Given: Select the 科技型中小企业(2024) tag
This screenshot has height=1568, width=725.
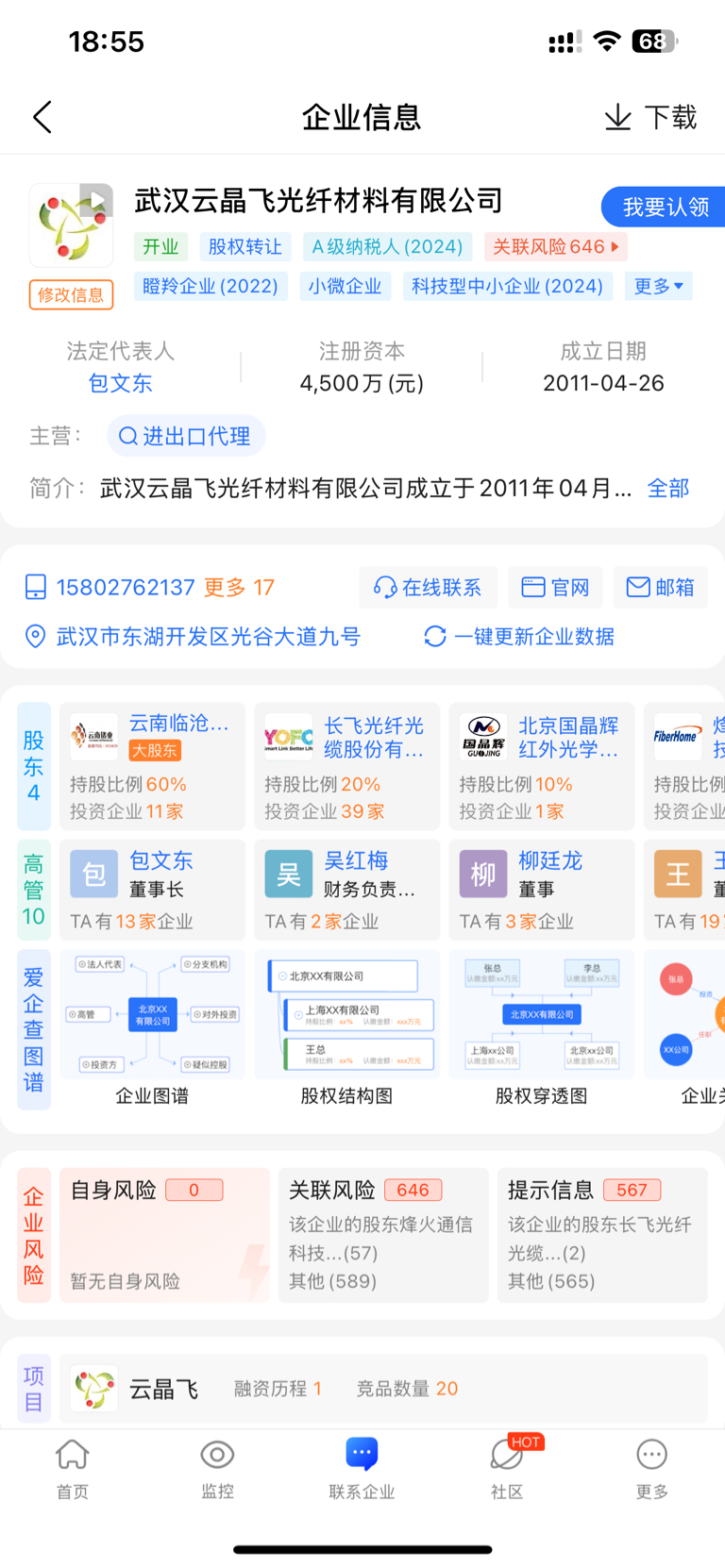Looking at the screenshot, I should click(507, 286).
